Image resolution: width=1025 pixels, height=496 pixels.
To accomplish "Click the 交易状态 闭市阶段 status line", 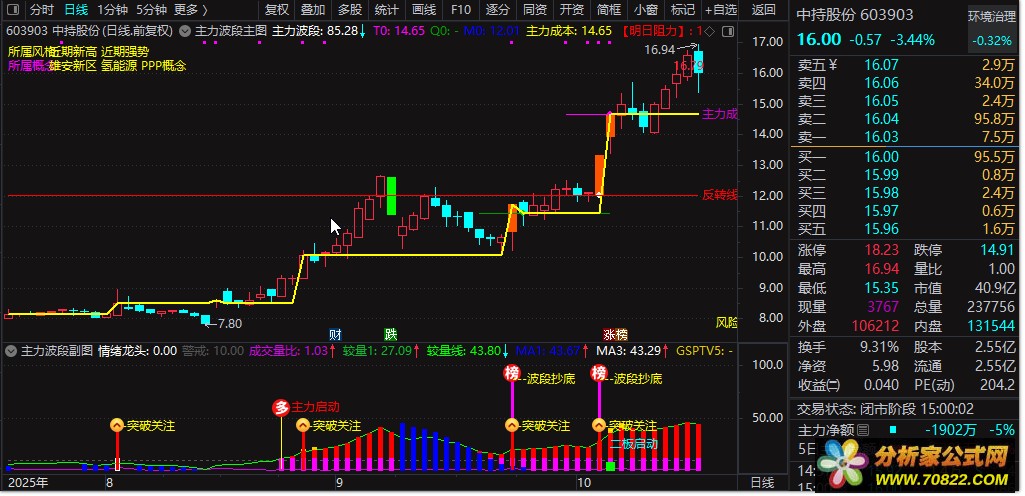I will pos(885,409).
